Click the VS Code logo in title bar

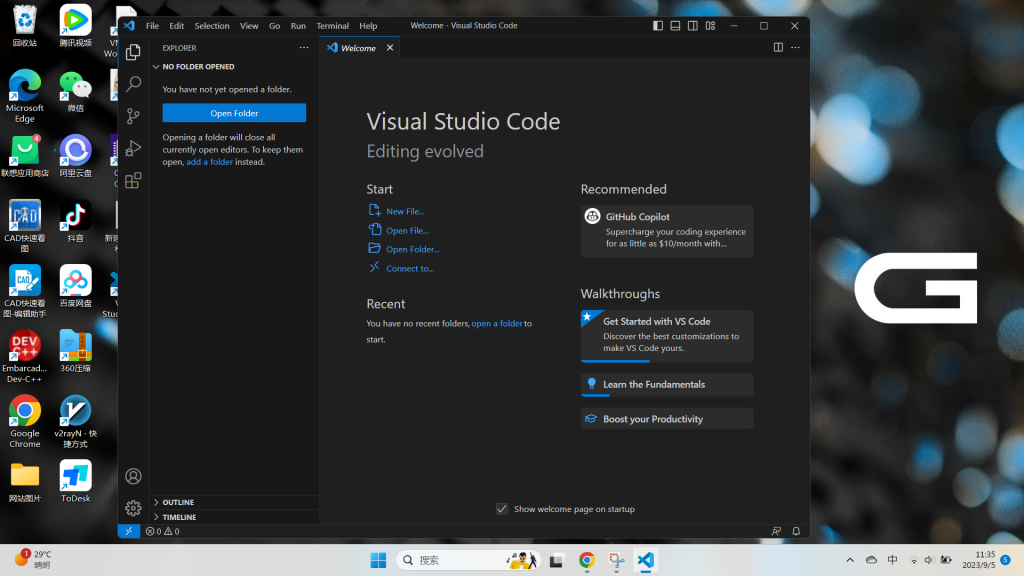click(129, 25)
